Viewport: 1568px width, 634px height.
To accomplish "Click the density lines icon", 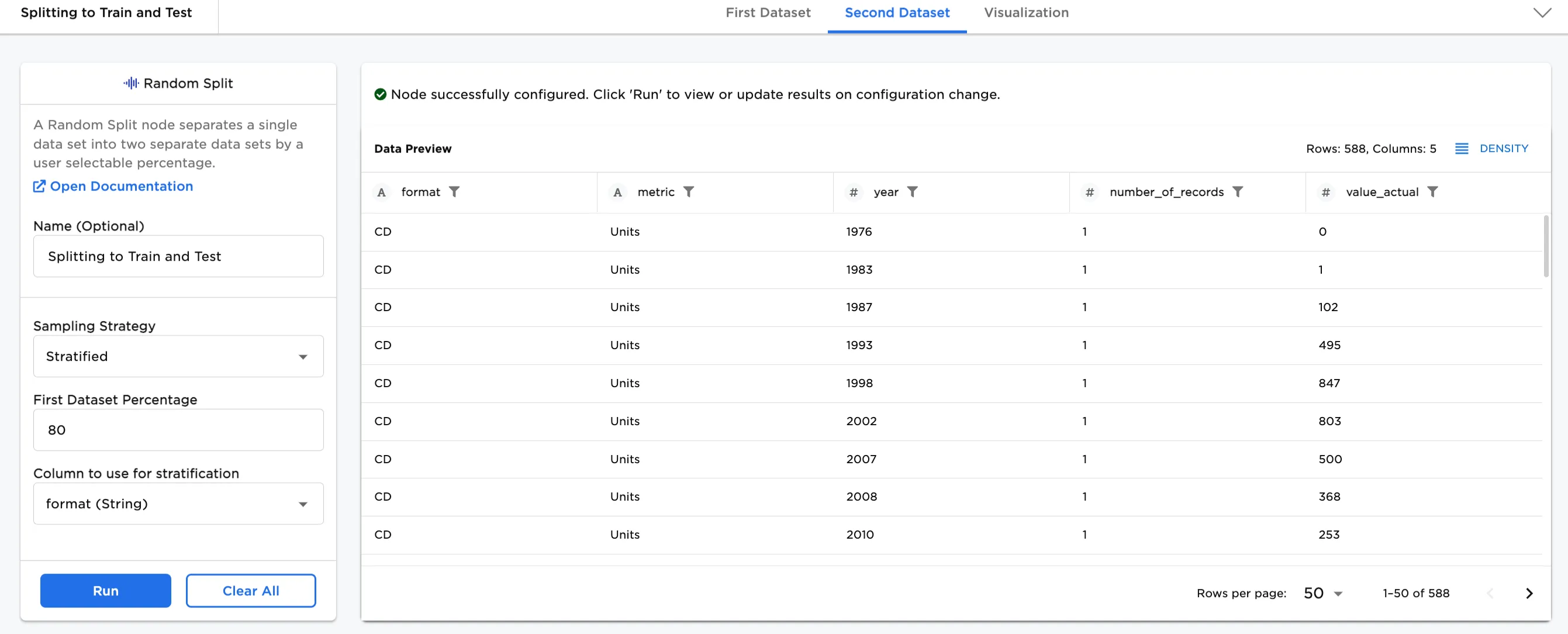I will pyautogui.click(x=1461, y=149).
